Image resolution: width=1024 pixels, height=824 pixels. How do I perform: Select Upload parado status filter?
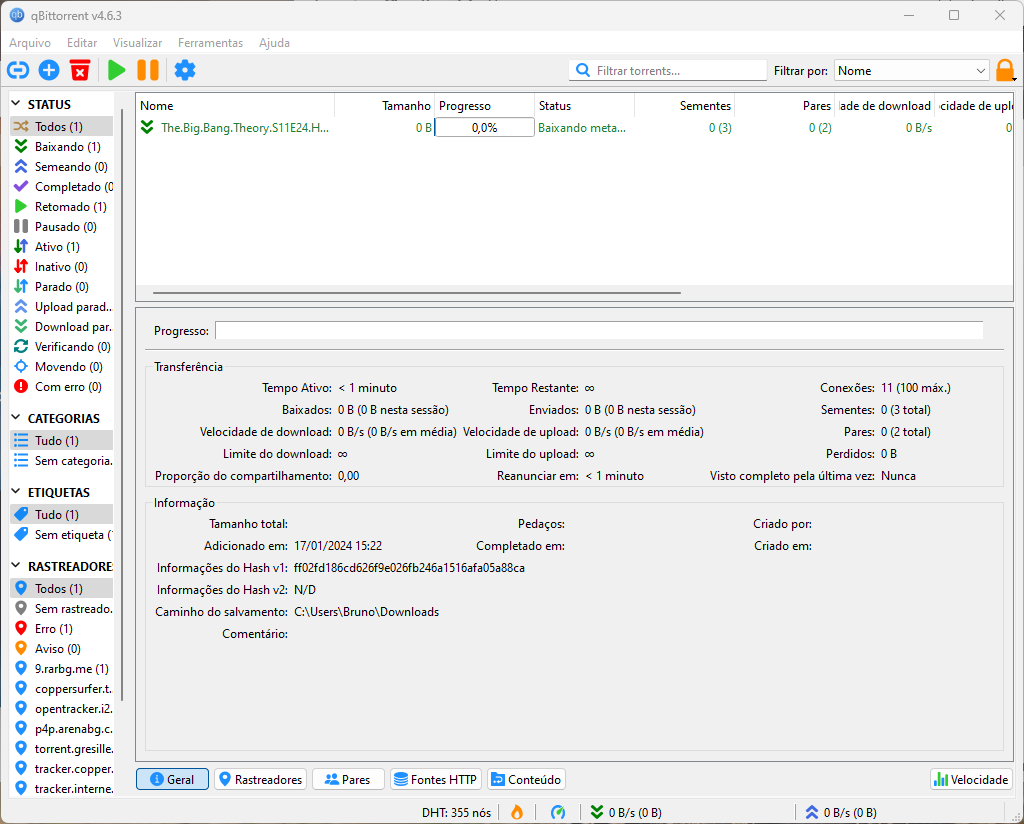pyautogui.click(x=62, y=307)
